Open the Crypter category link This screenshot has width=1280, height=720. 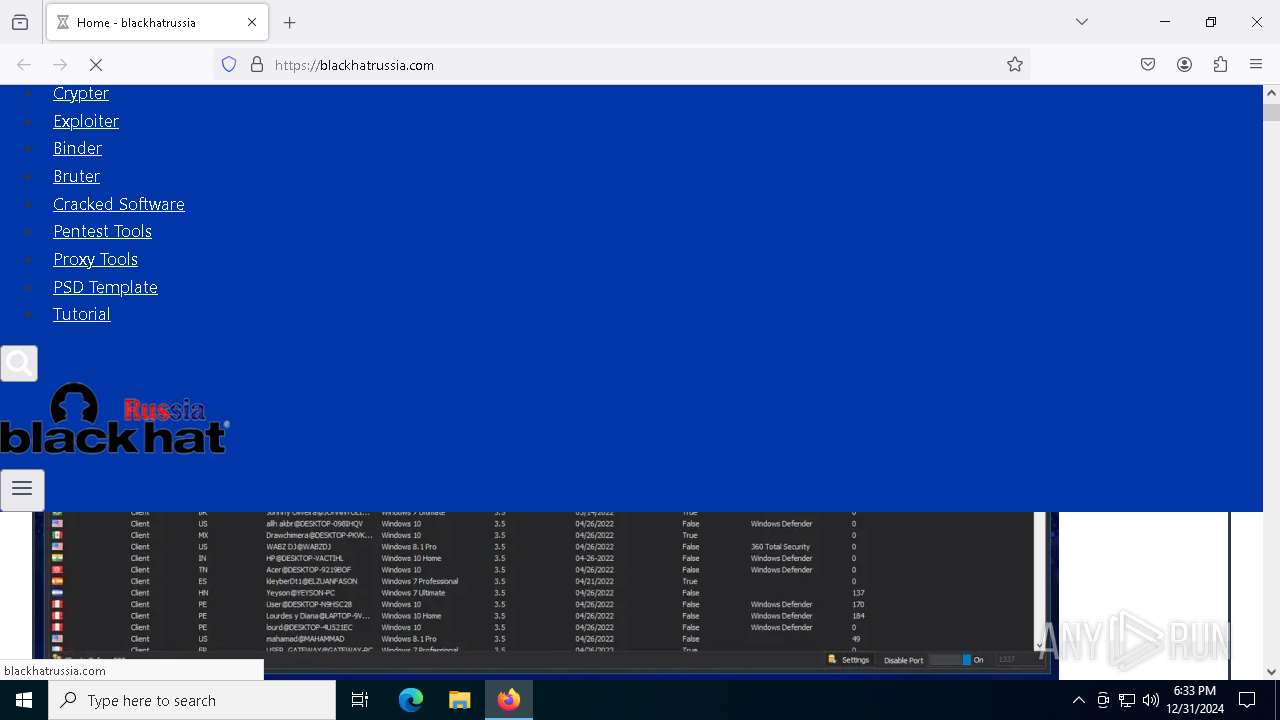[81, 93]
